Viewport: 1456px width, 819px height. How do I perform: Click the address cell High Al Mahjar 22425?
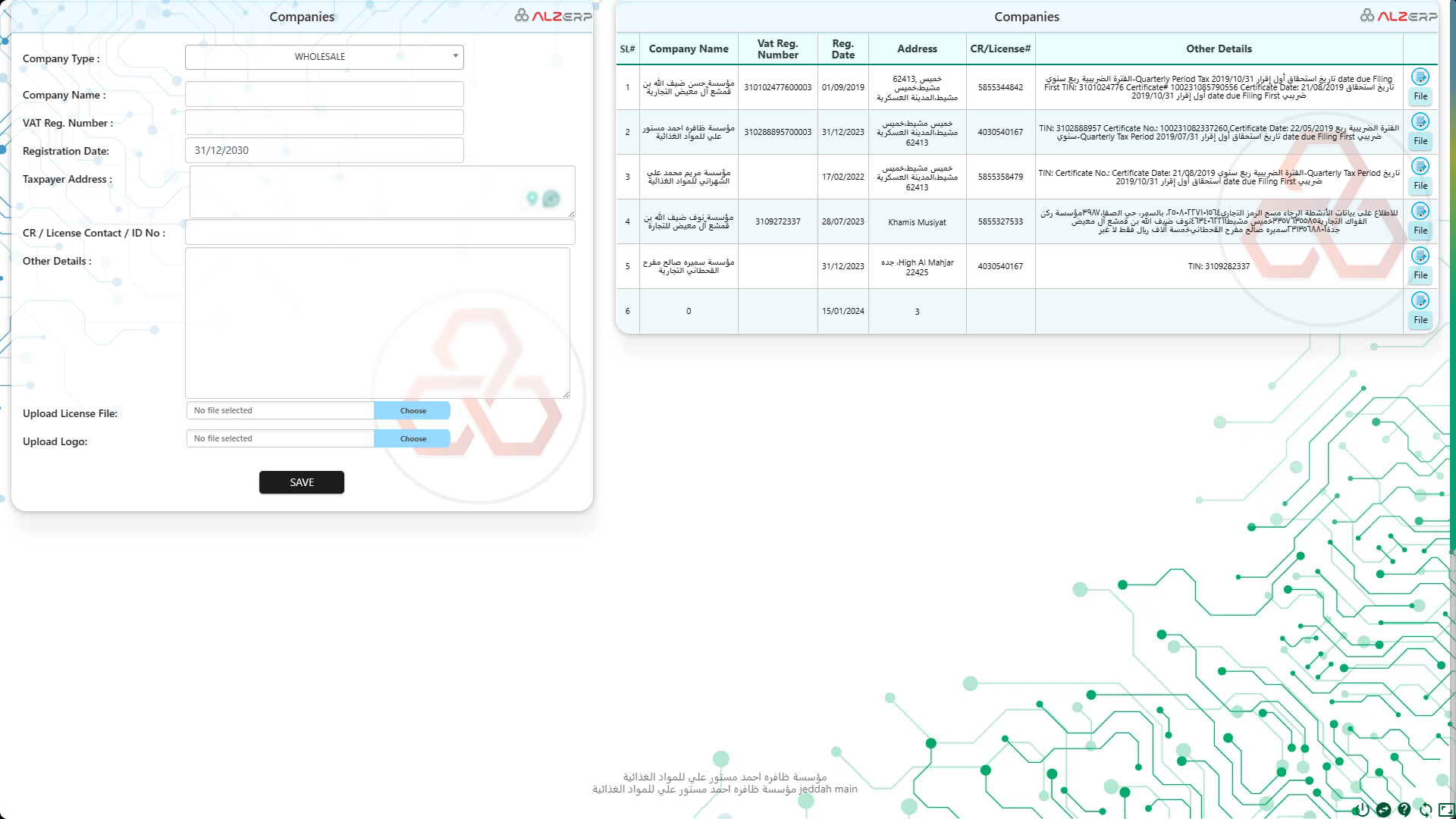coord(918,267)
